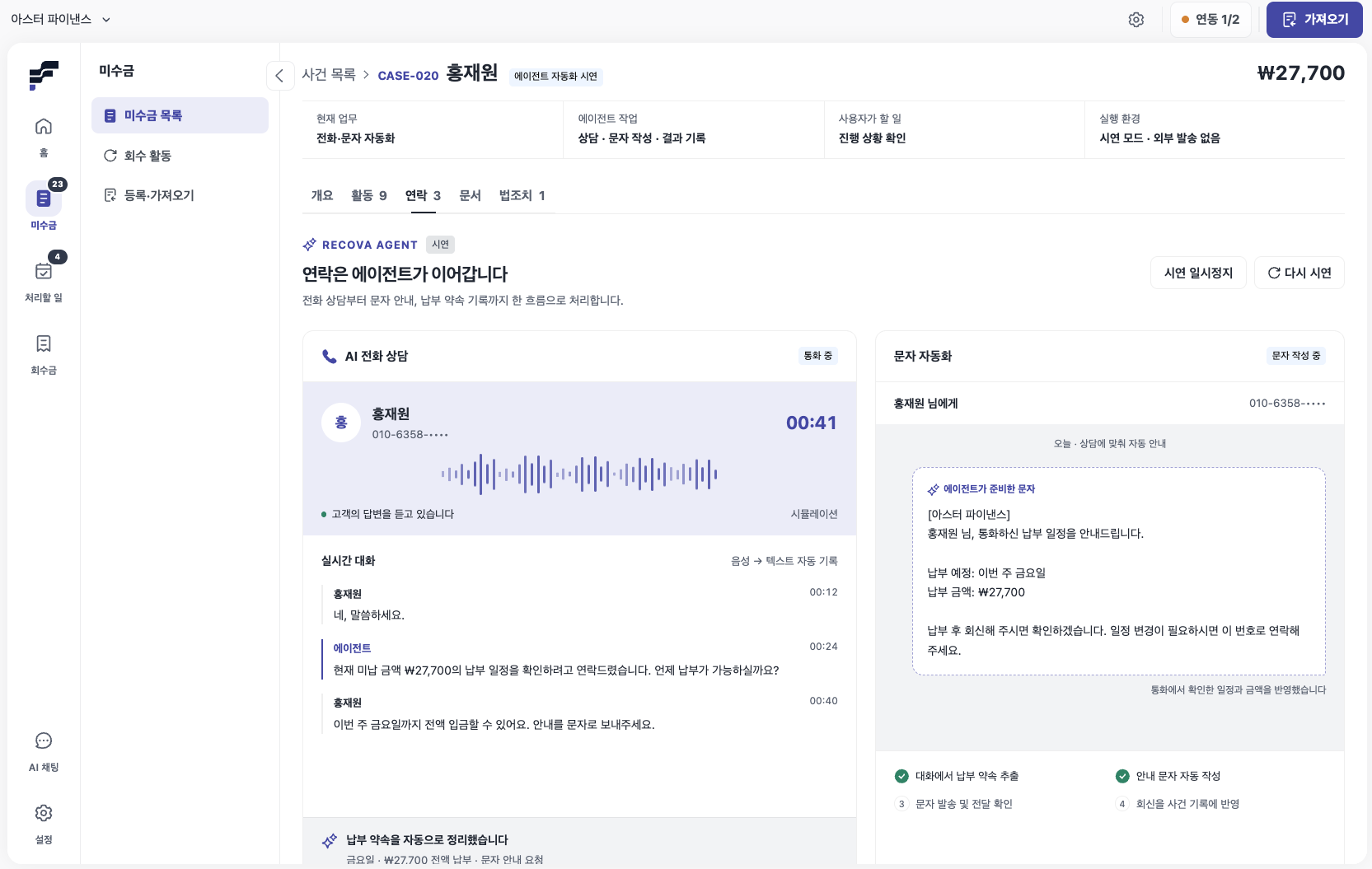Go to Home in the sidebar
Viewport: 1372px width, 869px height.
[x=44, y=136]
